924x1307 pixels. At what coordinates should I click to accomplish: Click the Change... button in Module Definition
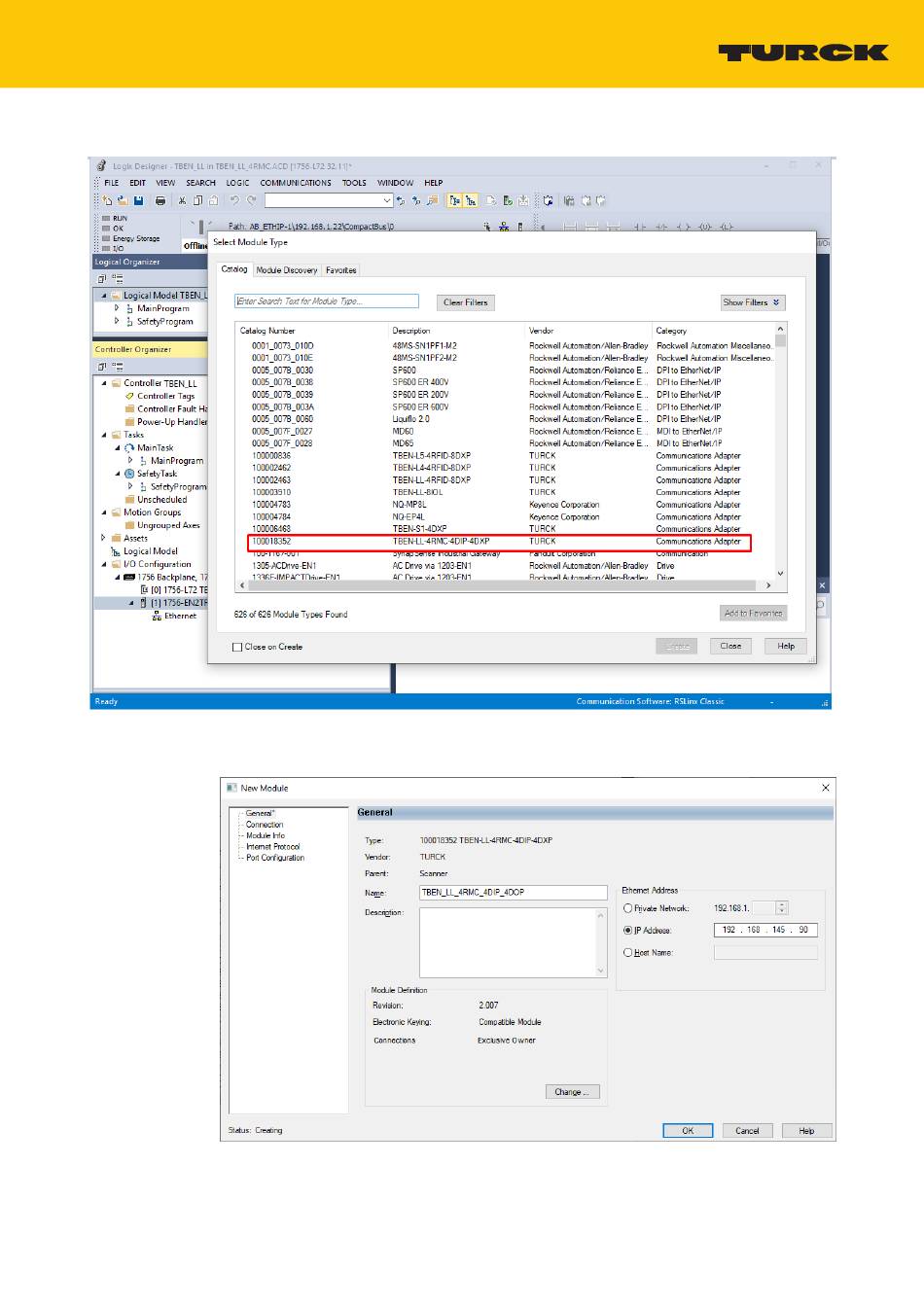click(x=572, y=1092)
